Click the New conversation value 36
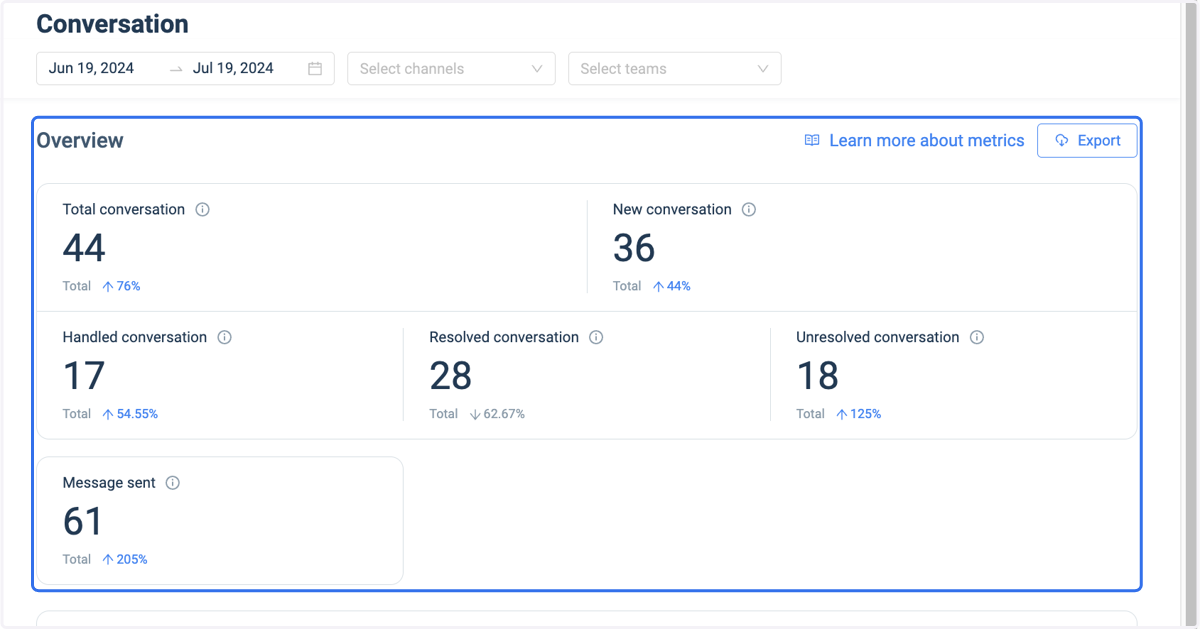 634,248
